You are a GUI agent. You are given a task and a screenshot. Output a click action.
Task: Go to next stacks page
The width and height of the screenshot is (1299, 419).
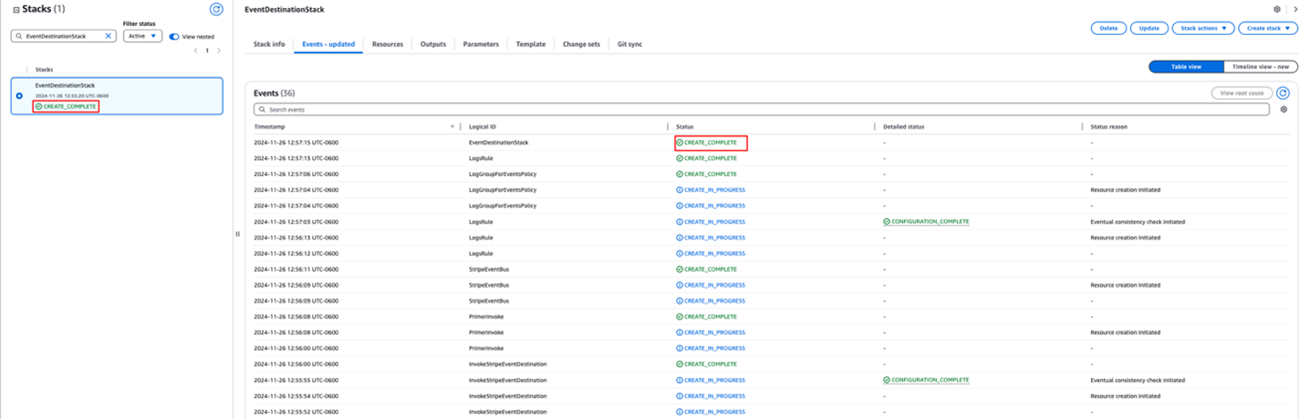(219, 50)
